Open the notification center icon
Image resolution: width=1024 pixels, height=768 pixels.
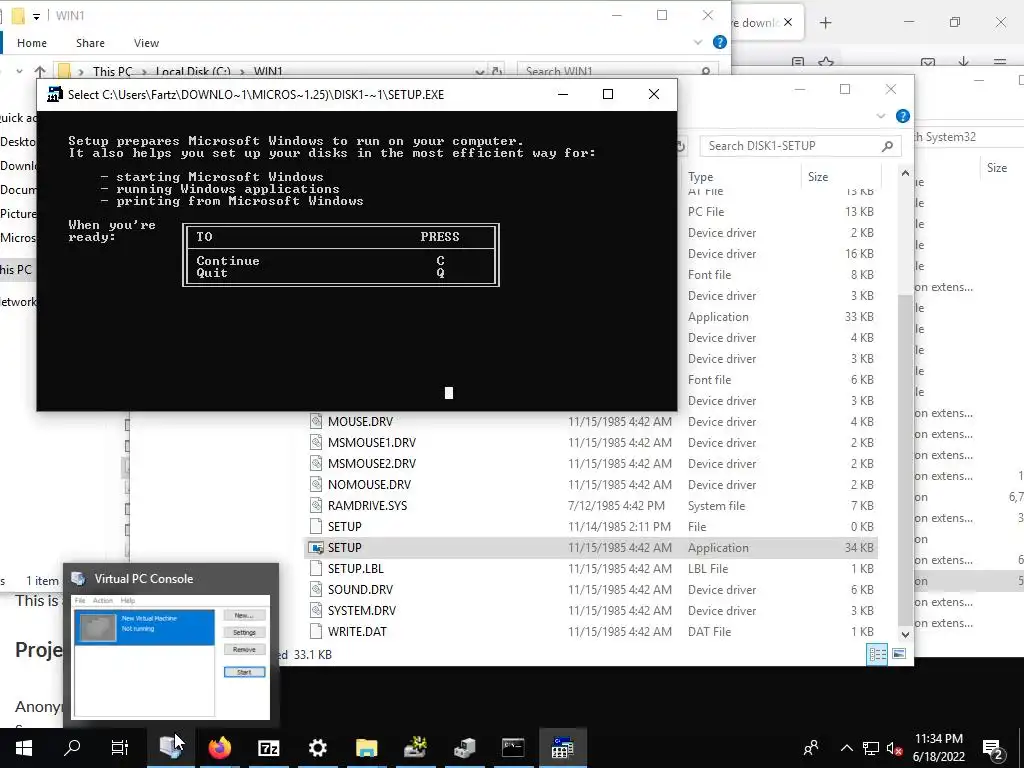tap(993, 748)
